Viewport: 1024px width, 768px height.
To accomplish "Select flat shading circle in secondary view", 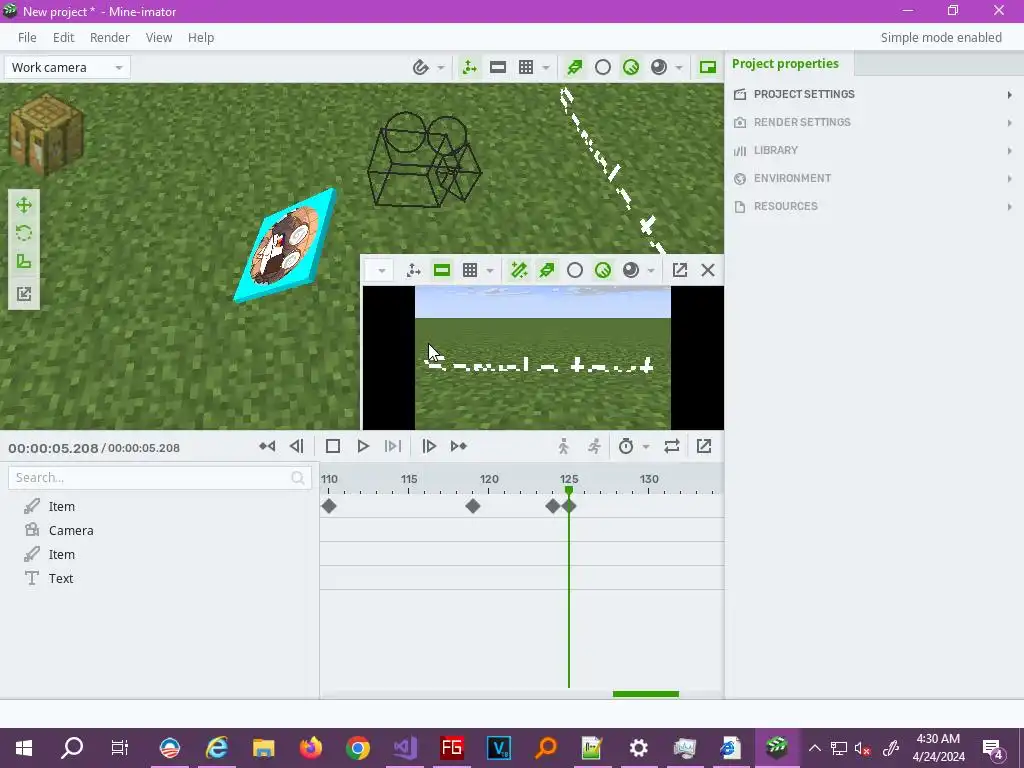I will click(x=575, y=270).
